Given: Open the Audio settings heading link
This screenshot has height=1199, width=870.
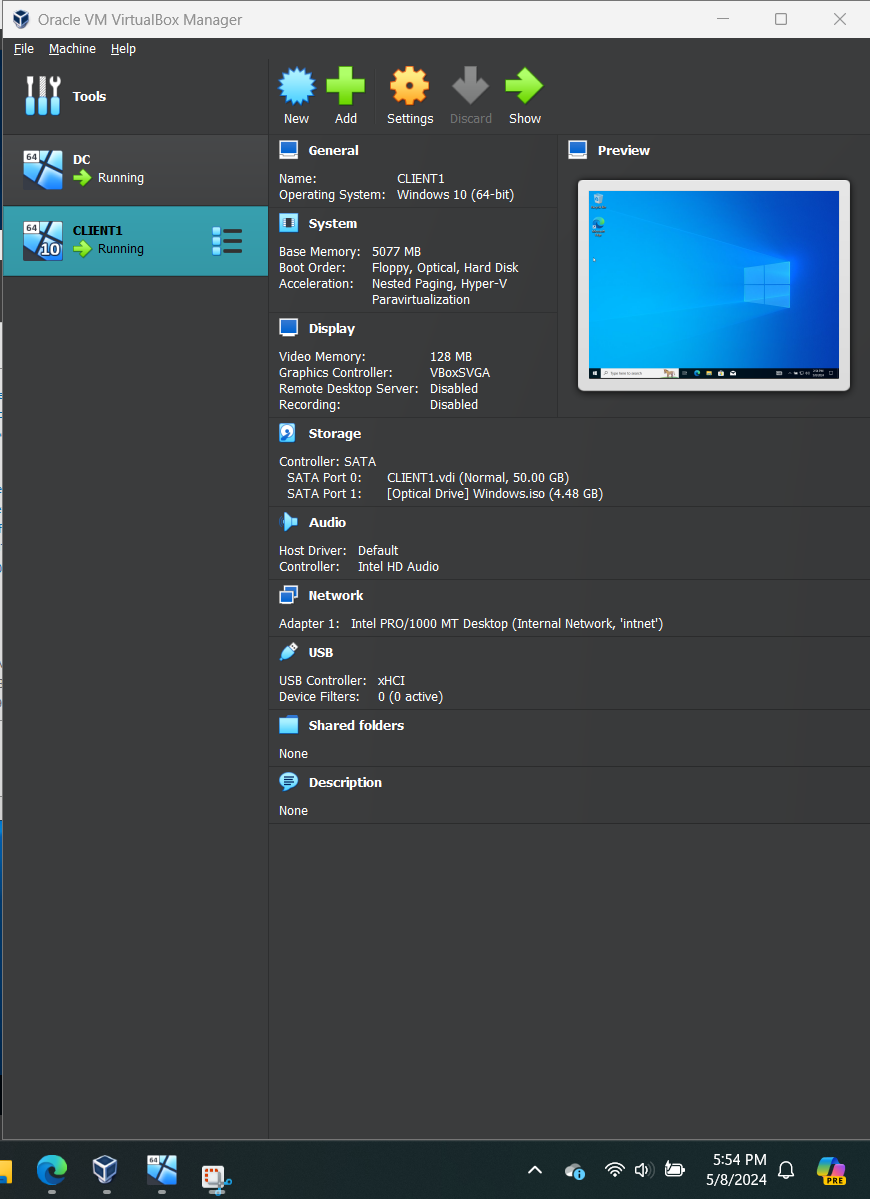Looking at the screenshot, I should point(327,522).
